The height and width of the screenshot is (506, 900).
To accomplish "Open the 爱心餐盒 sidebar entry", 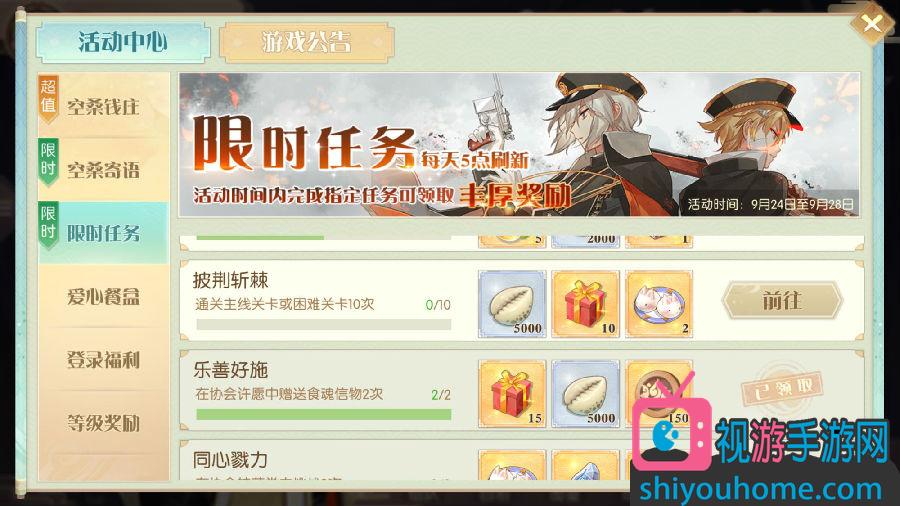I will point(103,297).
